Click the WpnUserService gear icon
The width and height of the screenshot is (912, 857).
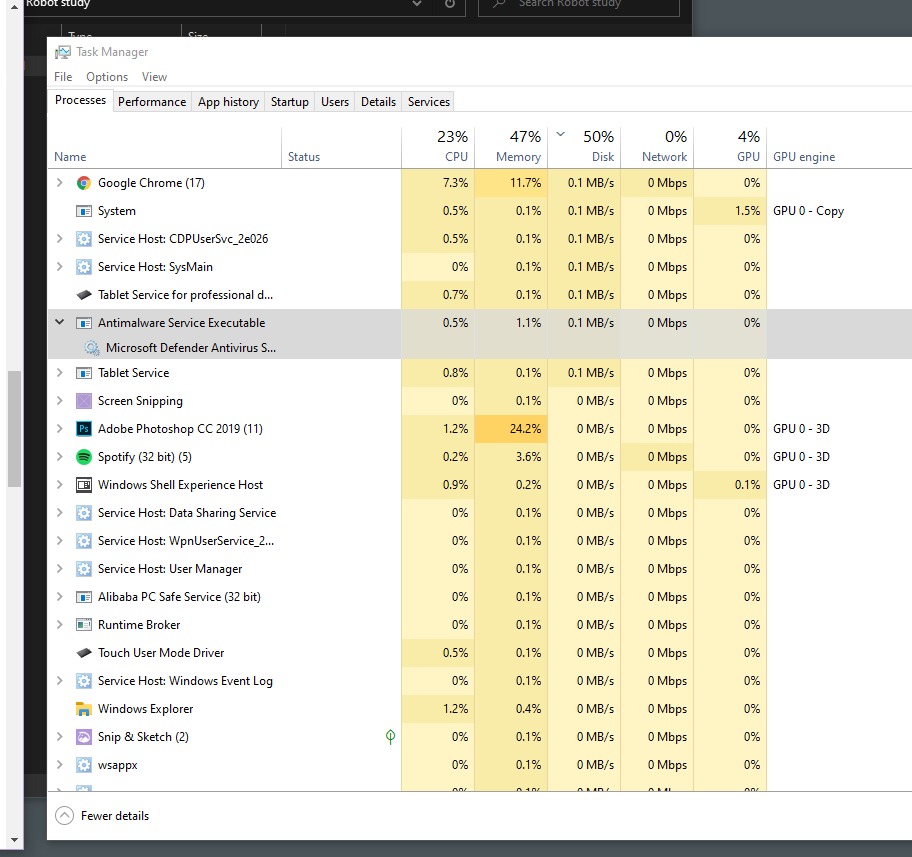[84, 541]
